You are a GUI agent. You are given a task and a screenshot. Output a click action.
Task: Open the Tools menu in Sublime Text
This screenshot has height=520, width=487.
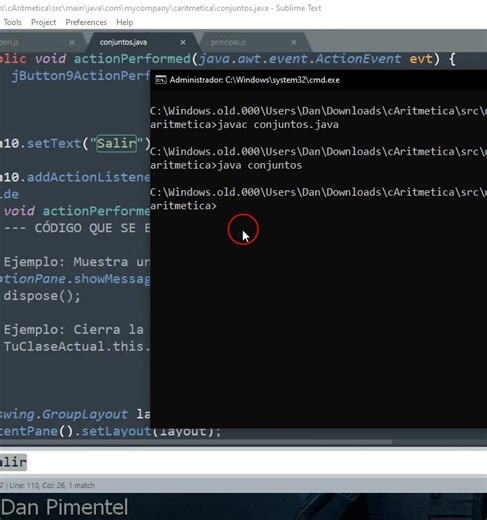tap(13, 22)
